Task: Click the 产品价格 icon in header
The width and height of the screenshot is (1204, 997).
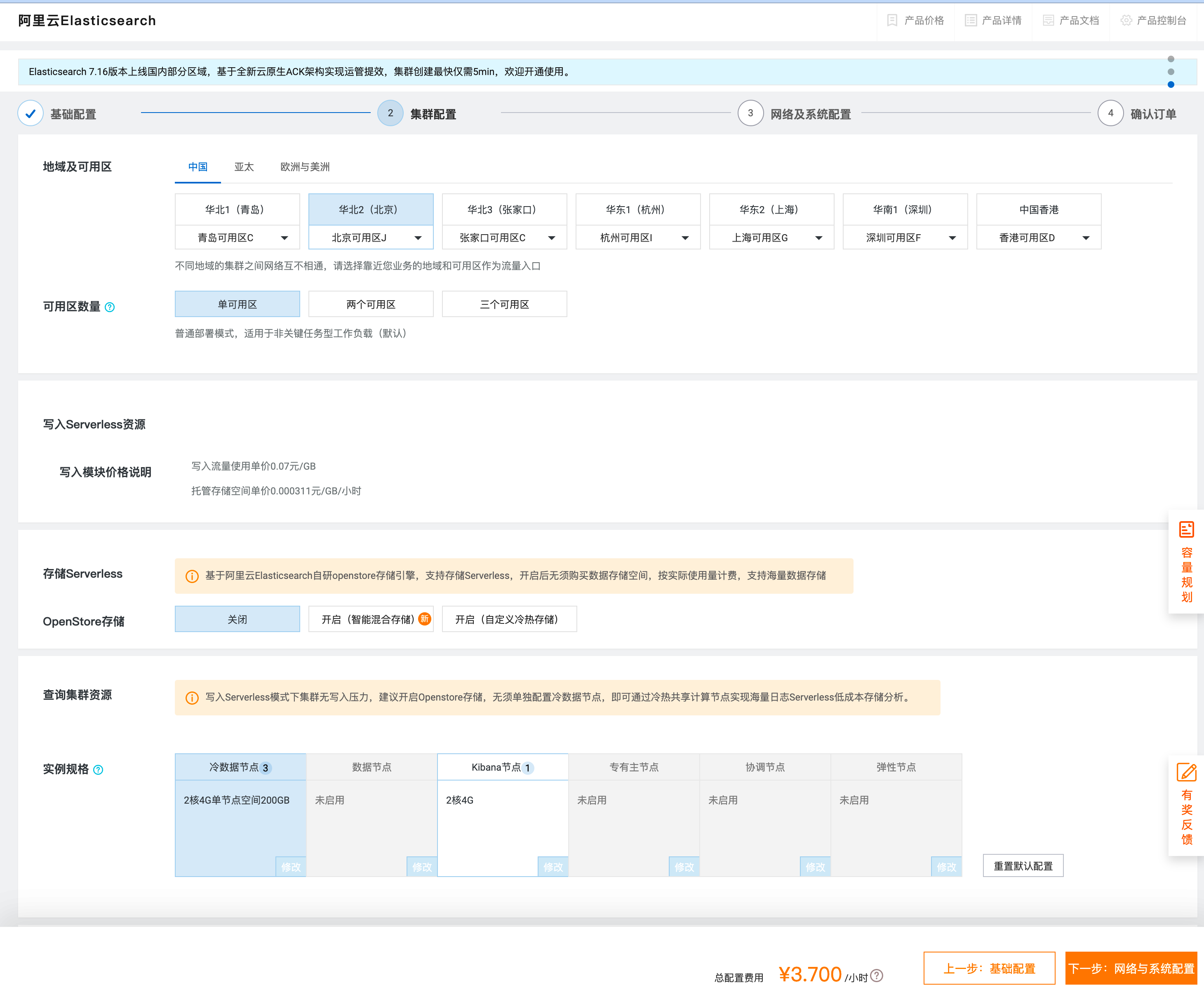Action: 891,21
